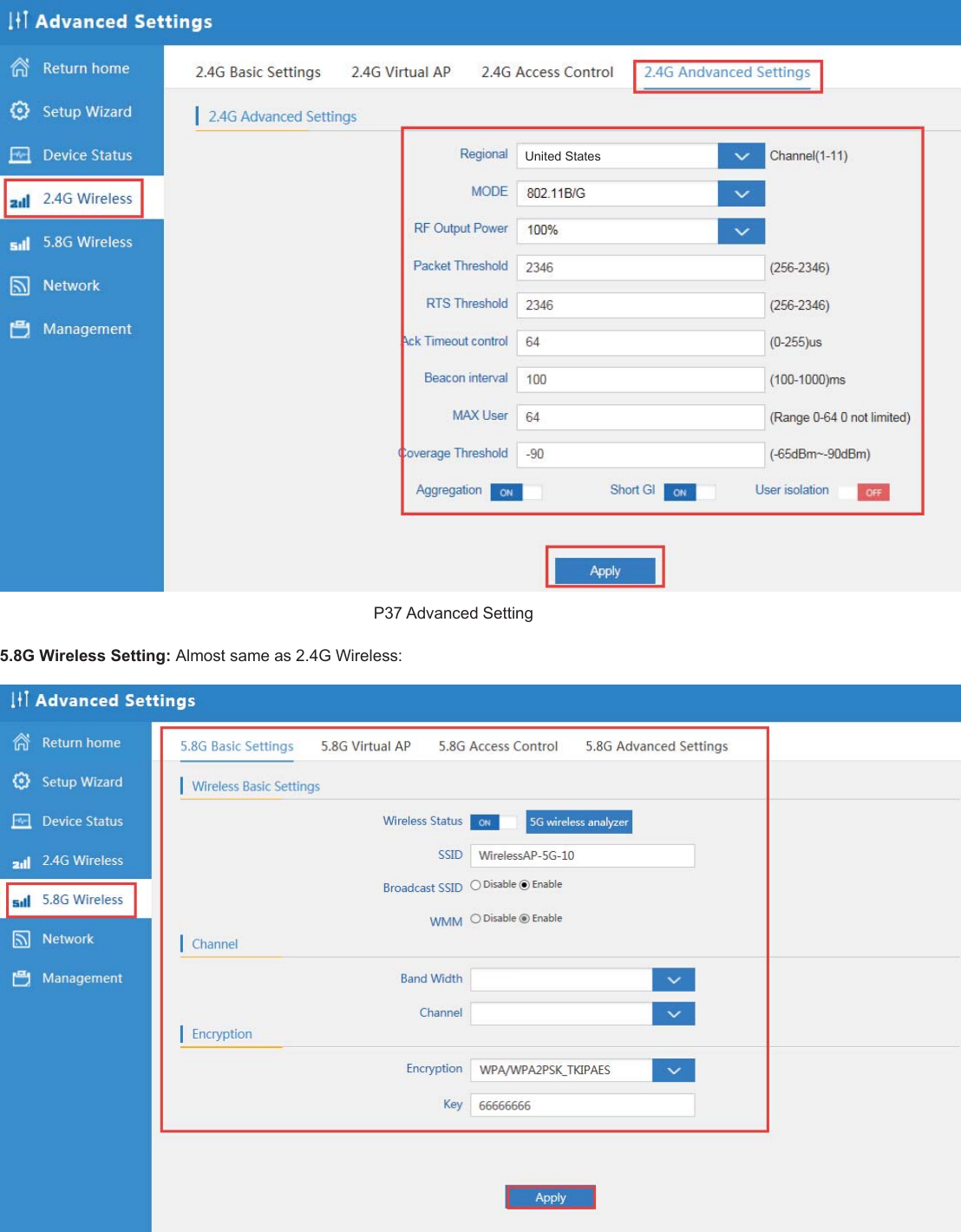The width and height of the screenshot is (961, 1232).
Task: Click the Network feed icon in bottom panel
Action: coord(22,939)
